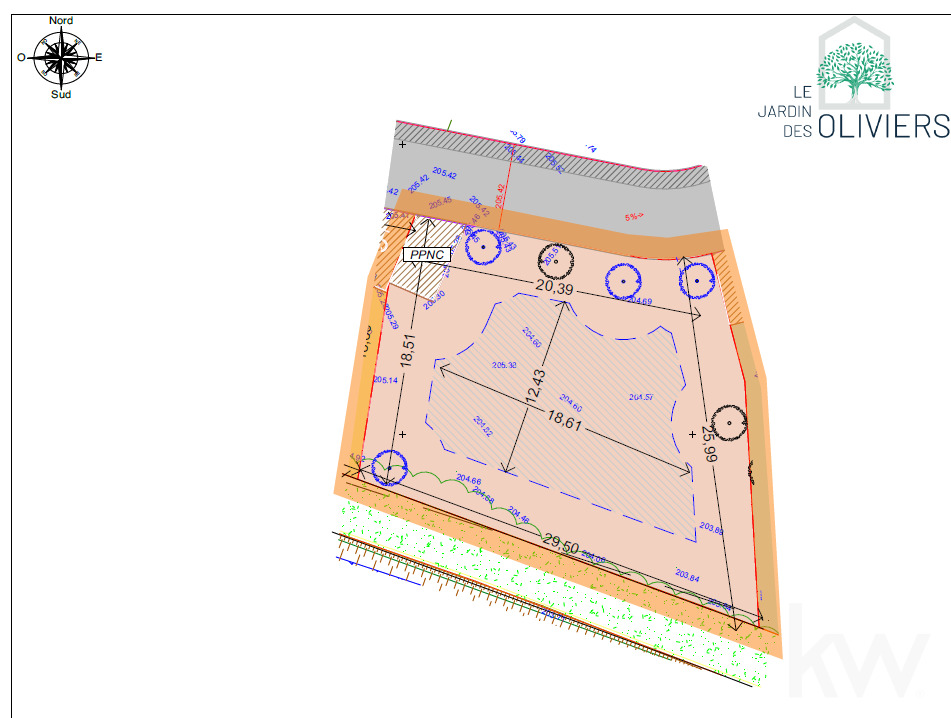This screenshot has height=718, width=951.
Task: Click the 205.32 elevation label inside the plot
Action: [505, 365]
